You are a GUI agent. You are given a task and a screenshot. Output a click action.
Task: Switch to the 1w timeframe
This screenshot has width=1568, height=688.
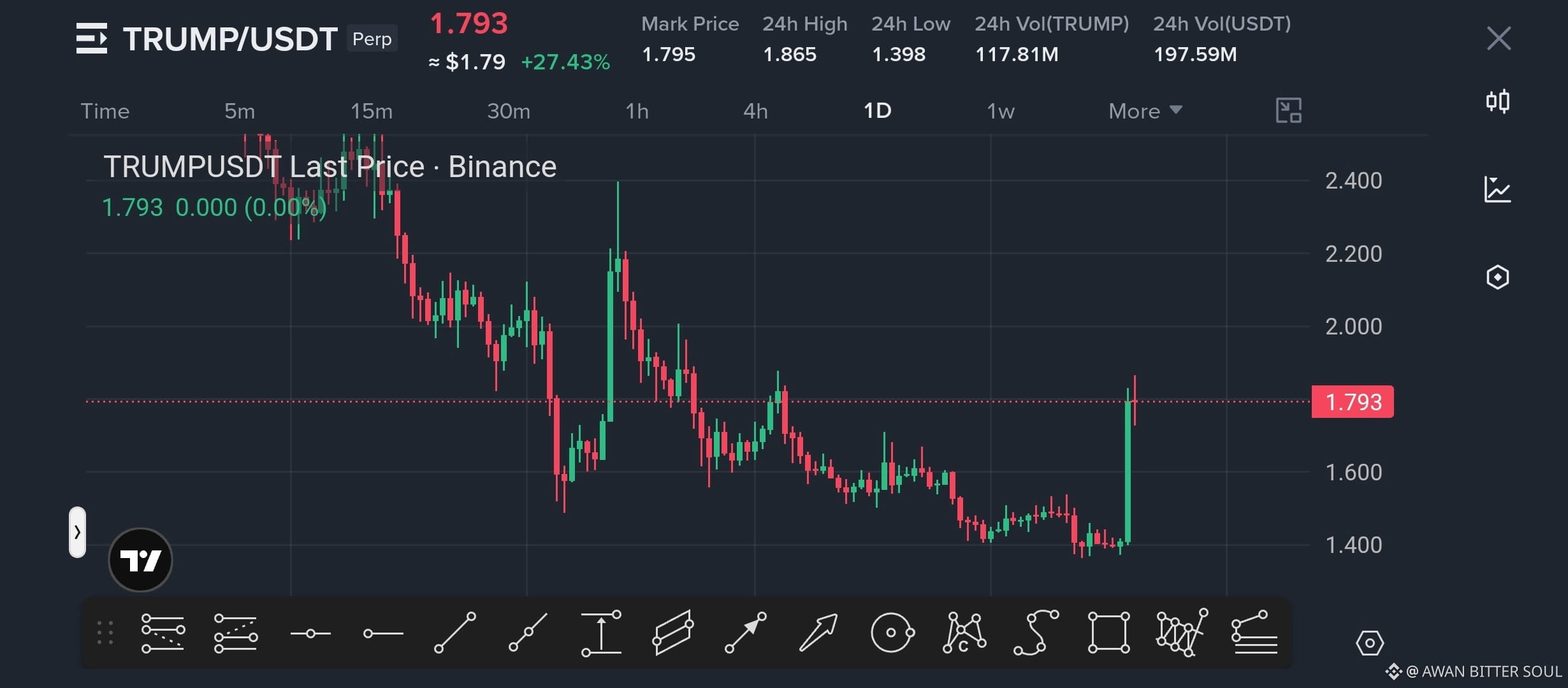(1000, 111)
